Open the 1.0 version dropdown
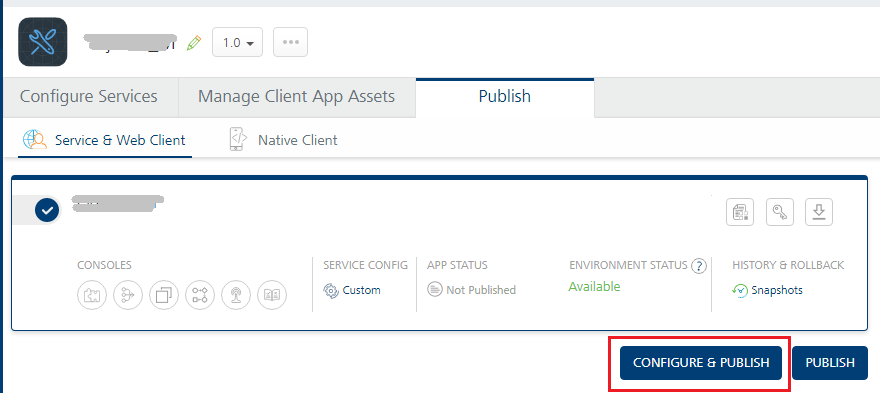Screen dimensions: 880x393 [237, 42]
